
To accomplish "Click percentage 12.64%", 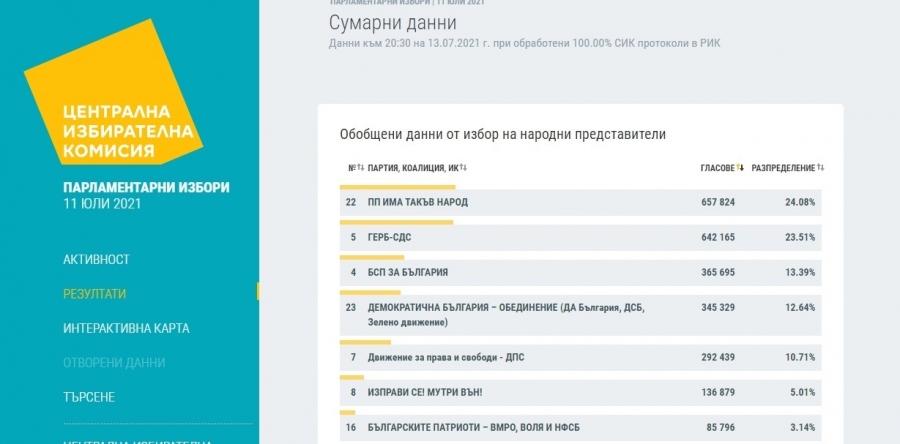I will (800, 308).
